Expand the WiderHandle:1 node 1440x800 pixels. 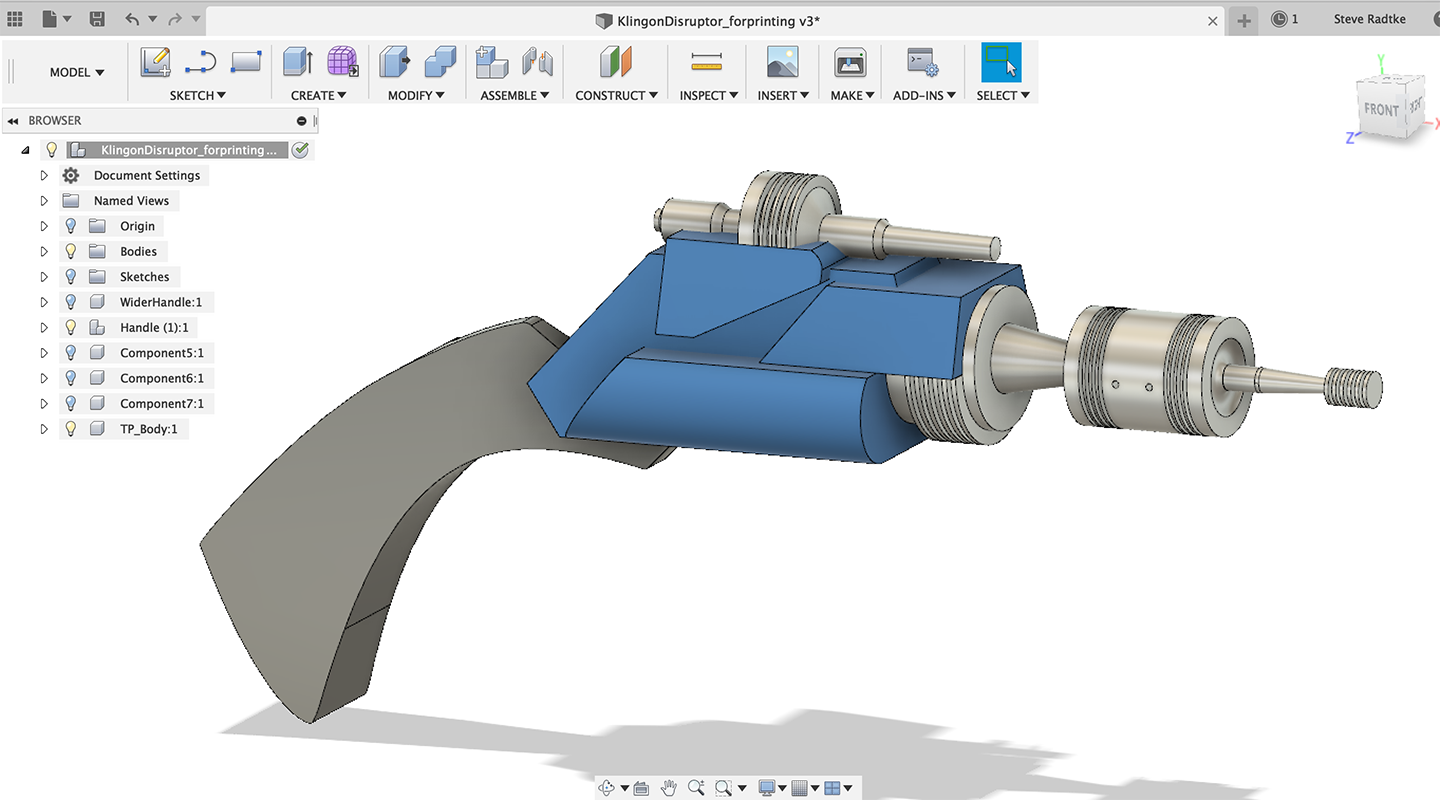click(44, 302)
